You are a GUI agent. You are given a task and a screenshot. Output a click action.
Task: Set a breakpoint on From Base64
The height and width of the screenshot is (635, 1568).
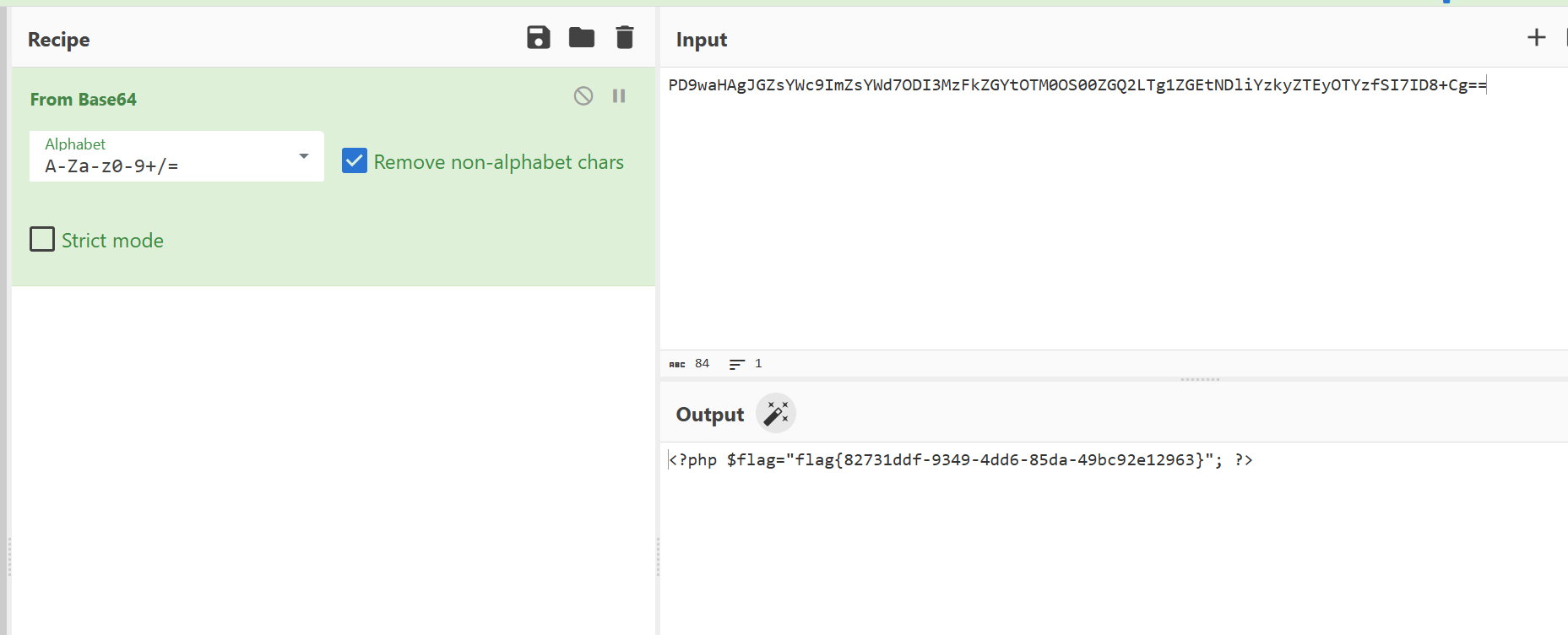coord(619,96)
